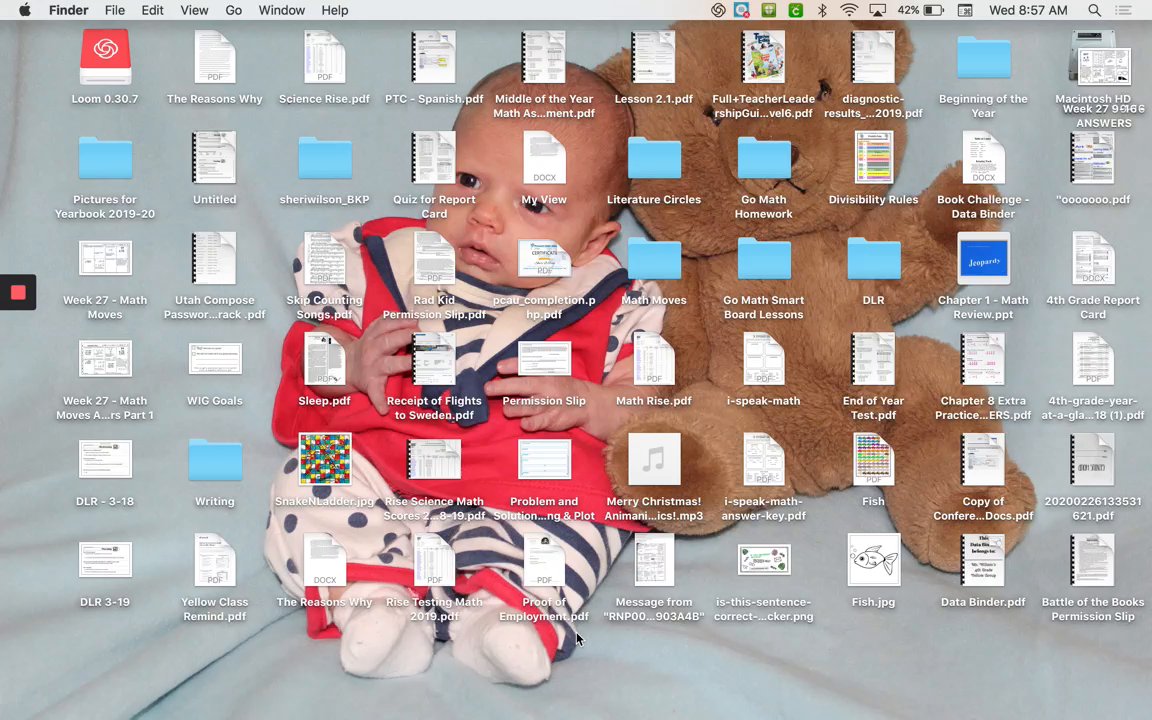
Task: Open the Writing folder
Action: click(215, 459)
